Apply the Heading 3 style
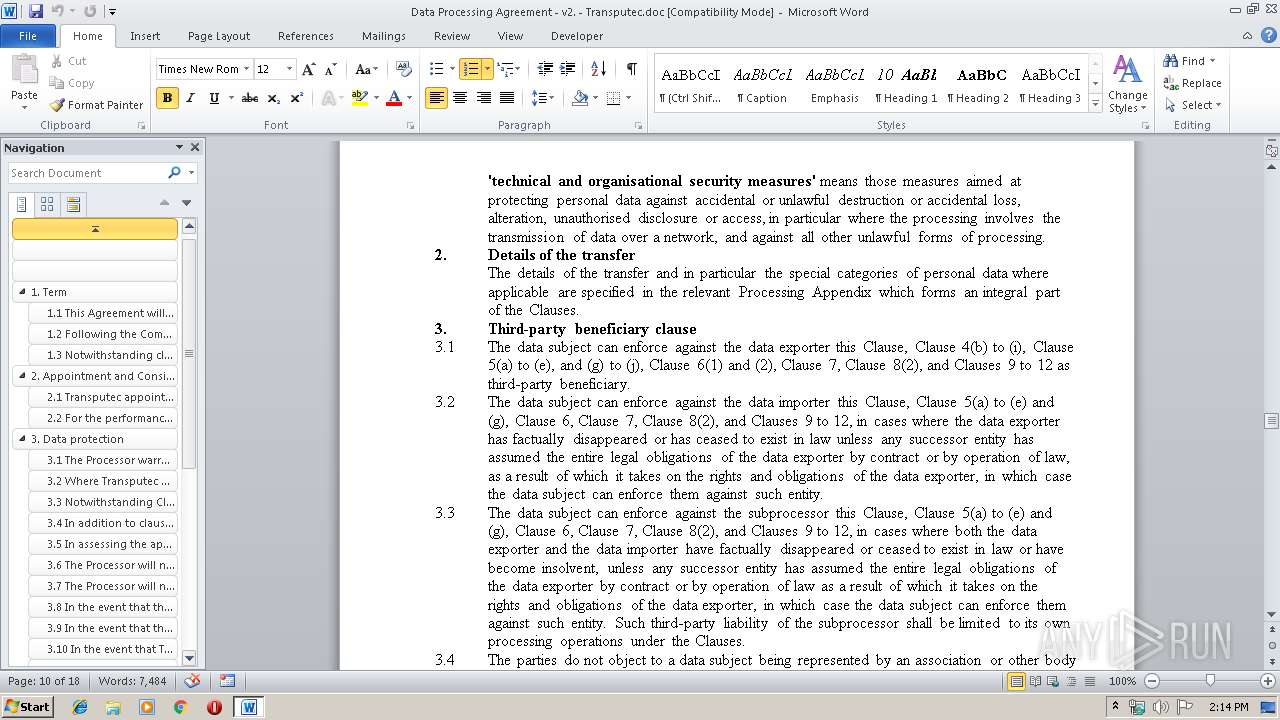 [1050, 85]
